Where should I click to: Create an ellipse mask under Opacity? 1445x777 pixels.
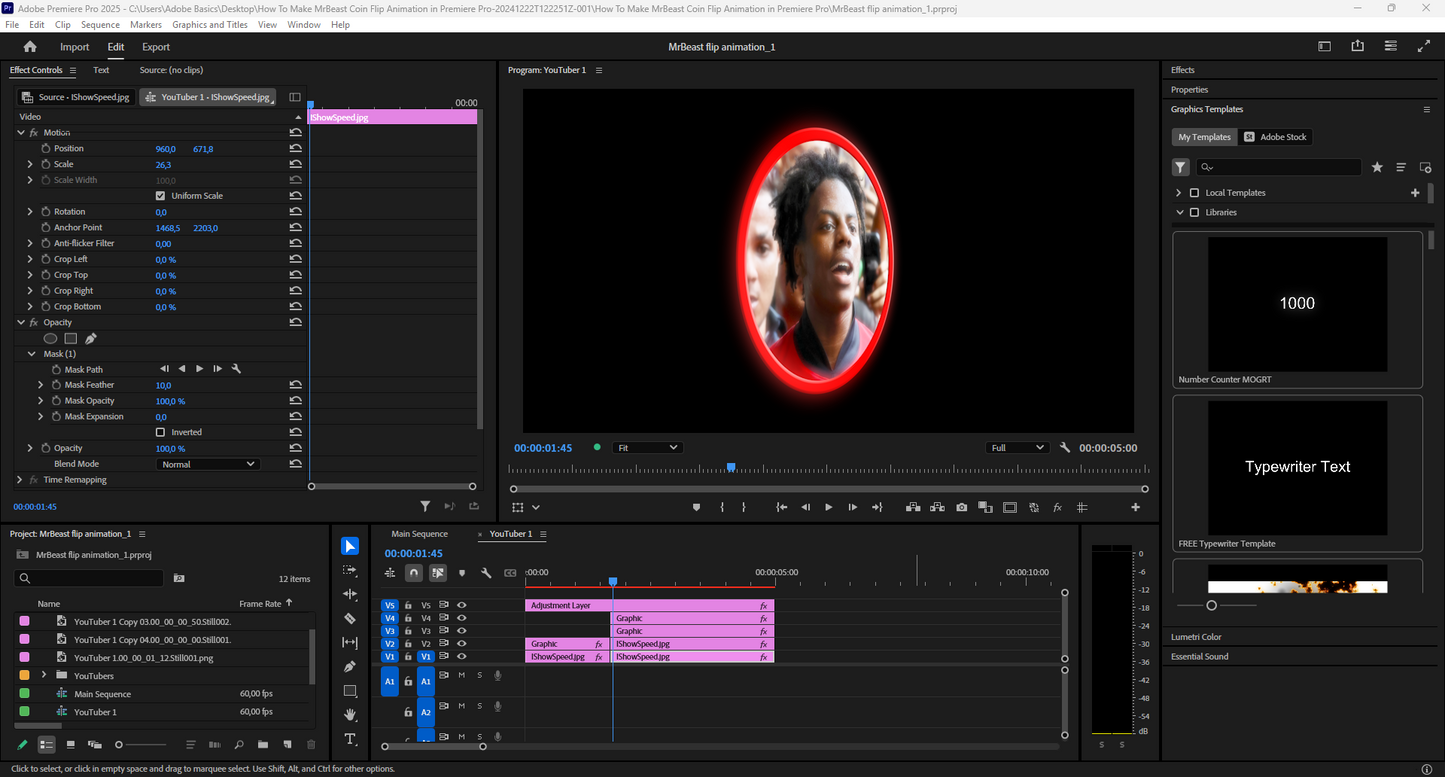tap(50, 339)
